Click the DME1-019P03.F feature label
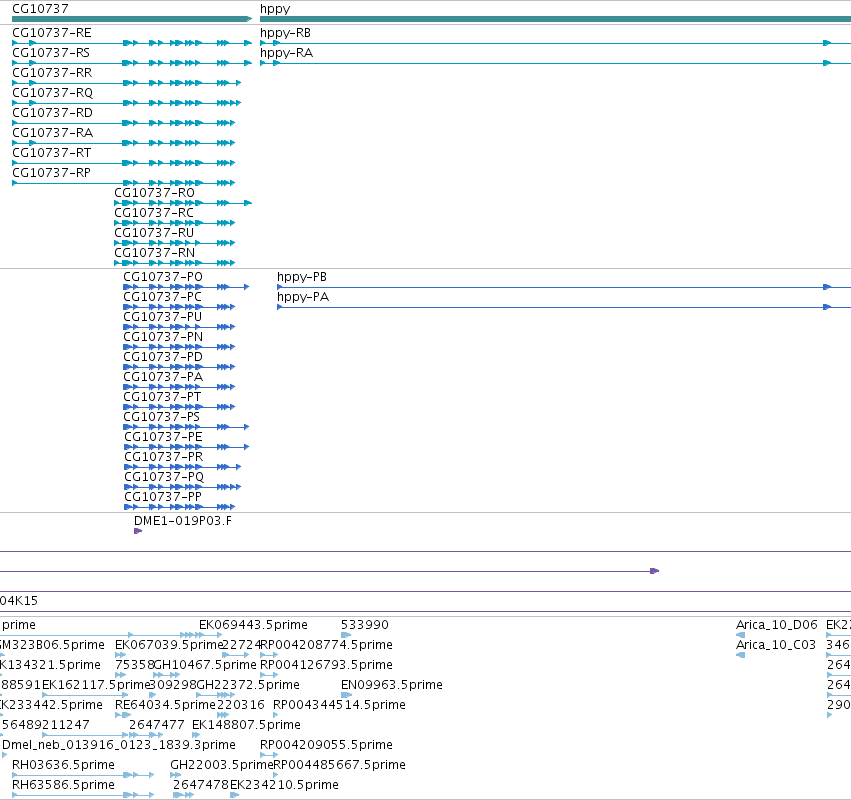Viewport: 851px width, 800px height. pyautogui.click(x=183, y=521)
